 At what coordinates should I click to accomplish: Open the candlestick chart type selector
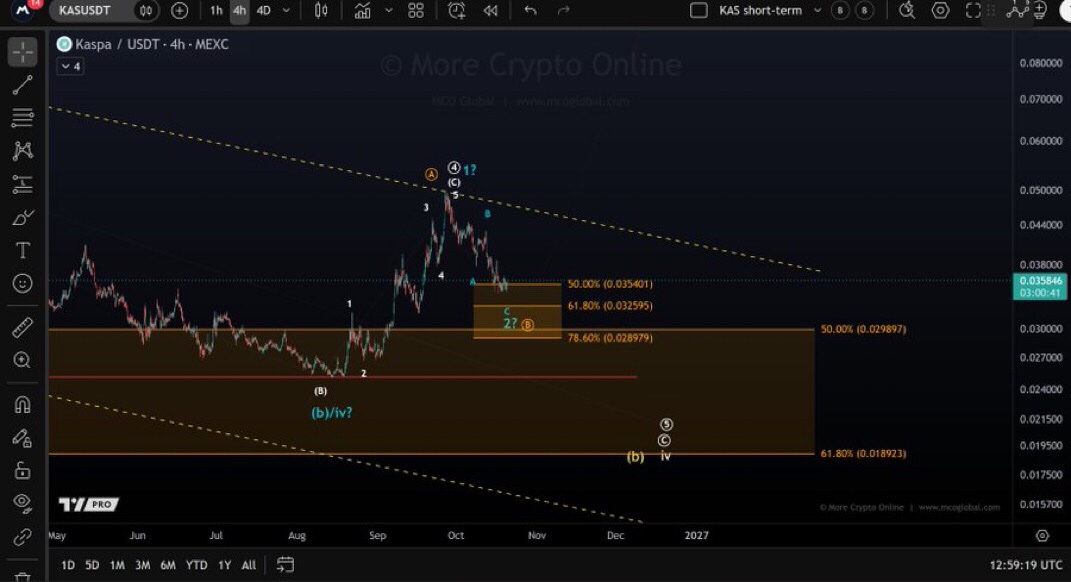tap(321, 10)
